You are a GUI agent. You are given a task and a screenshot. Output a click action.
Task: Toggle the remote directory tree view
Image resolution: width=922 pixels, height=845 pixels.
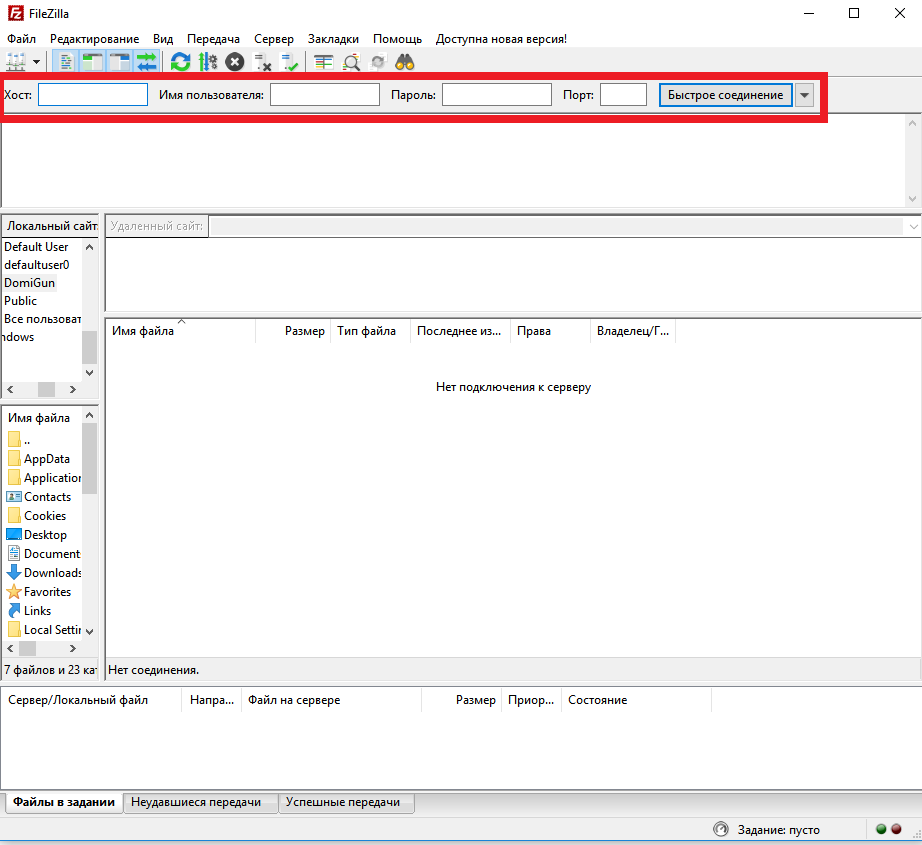119,62
